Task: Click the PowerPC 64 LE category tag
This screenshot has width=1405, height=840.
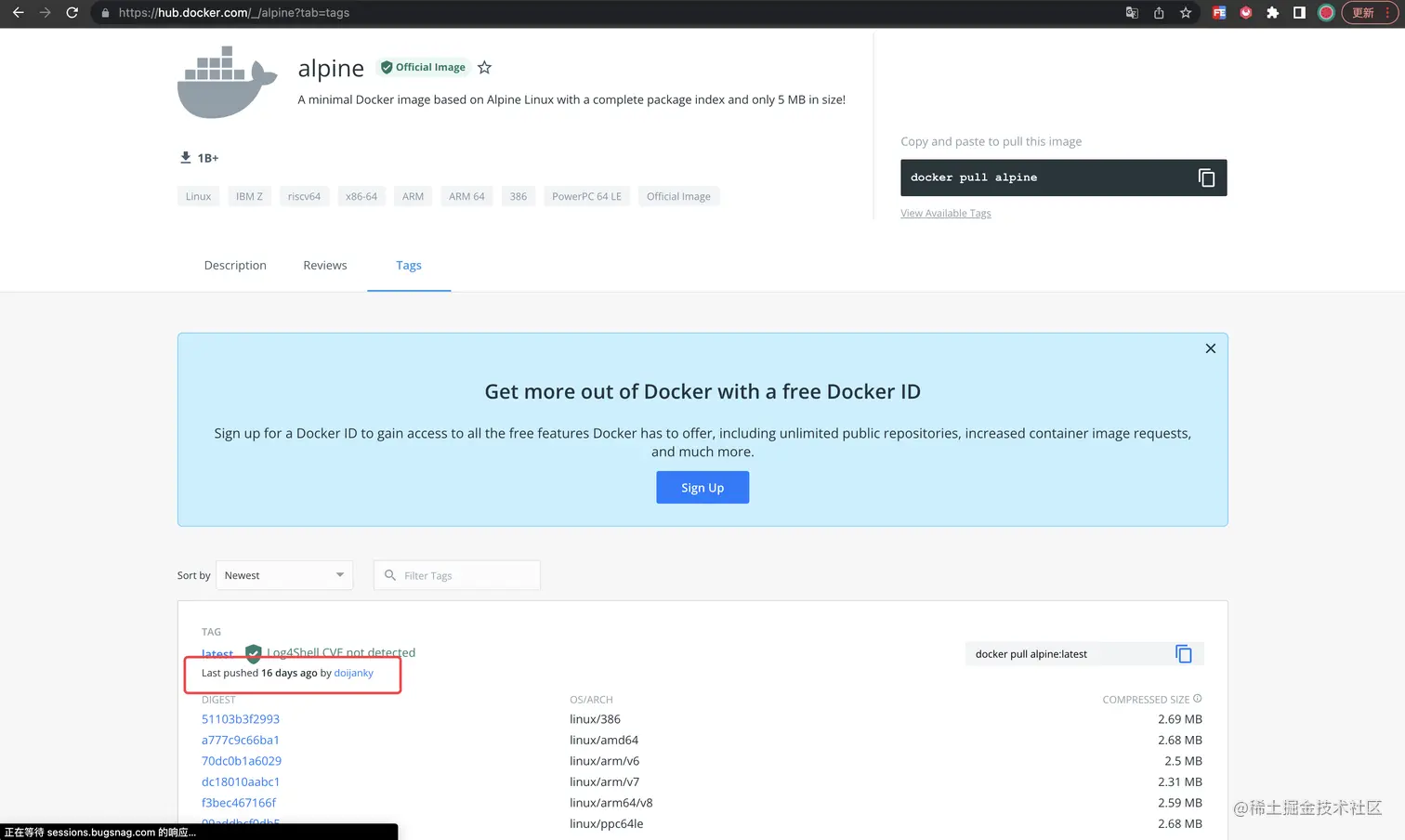Action: (x=586, y=196)
